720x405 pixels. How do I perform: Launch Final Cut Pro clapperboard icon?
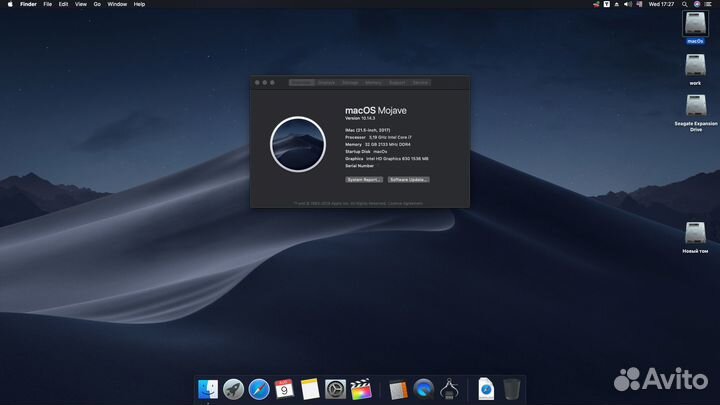[361, 389]
